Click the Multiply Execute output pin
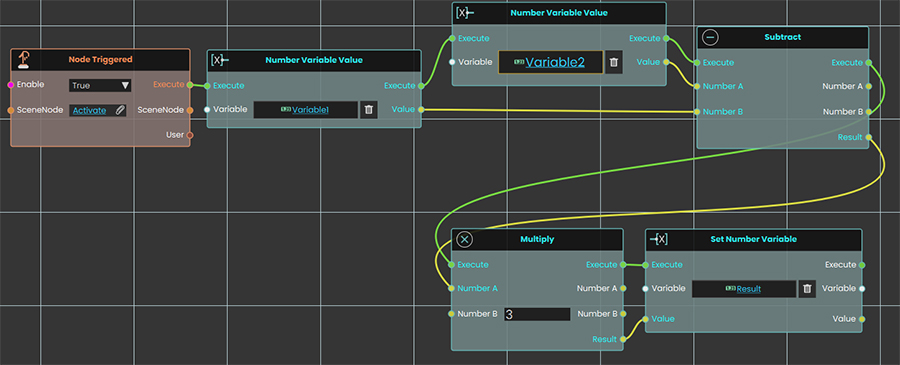Screen dimensions: 900x365 tap(623, 265)
